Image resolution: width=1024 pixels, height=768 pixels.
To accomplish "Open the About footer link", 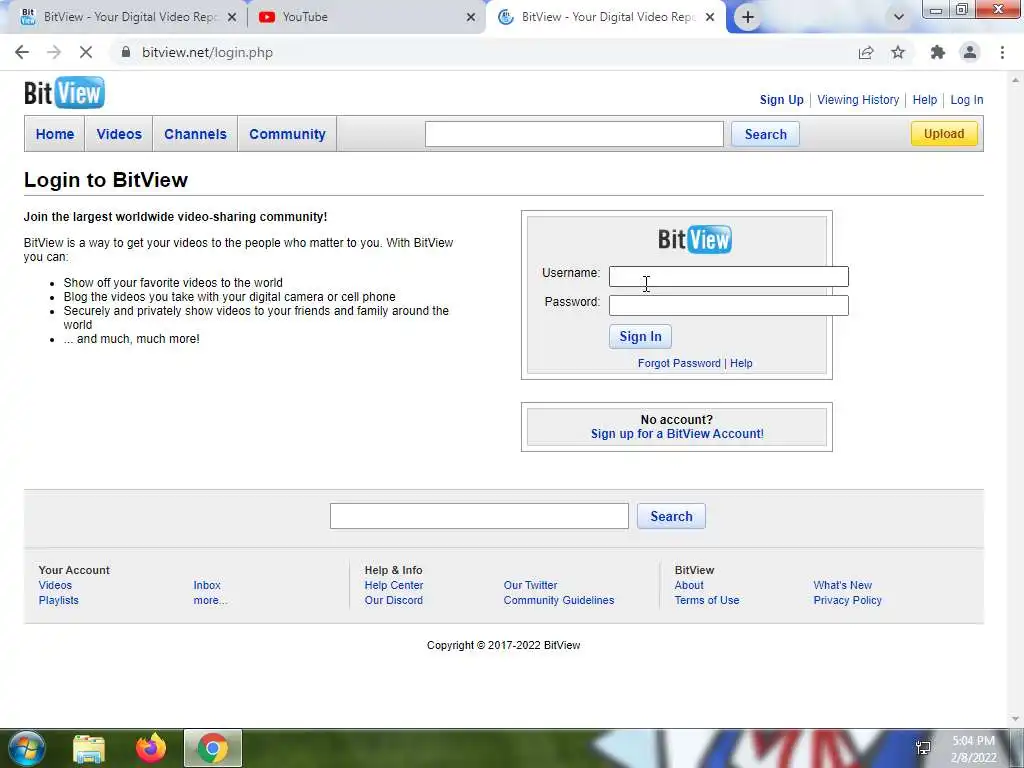I will [689, 585].
